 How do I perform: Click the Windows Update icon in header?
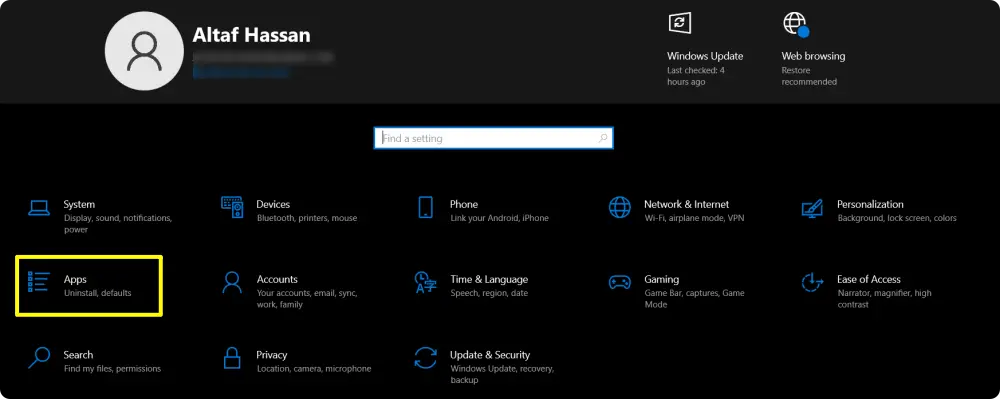679,23
